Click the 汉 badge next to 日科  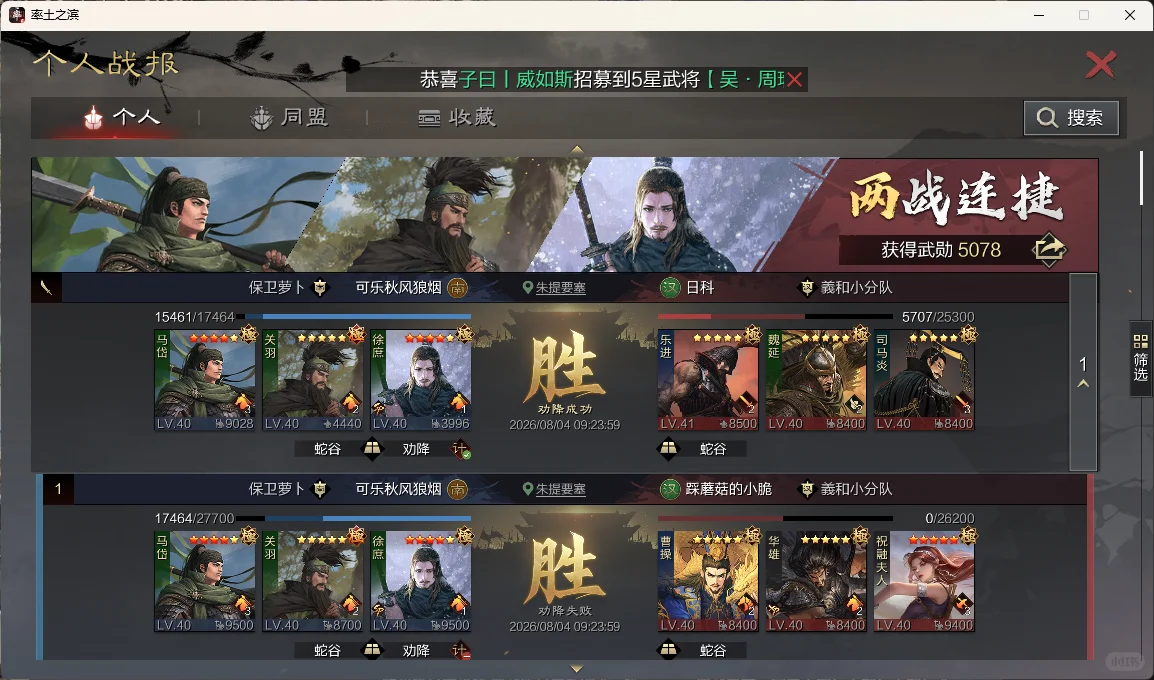click(670, 288)
